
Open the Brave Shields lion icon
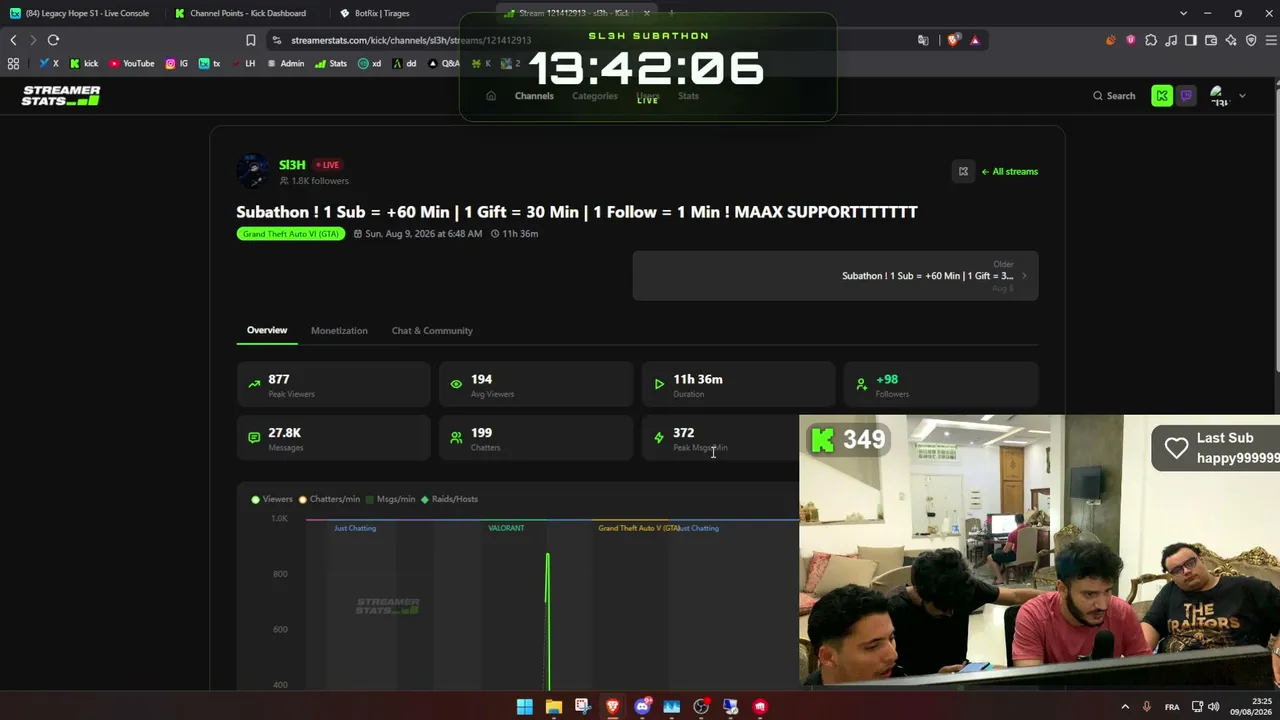coord(954,40)
